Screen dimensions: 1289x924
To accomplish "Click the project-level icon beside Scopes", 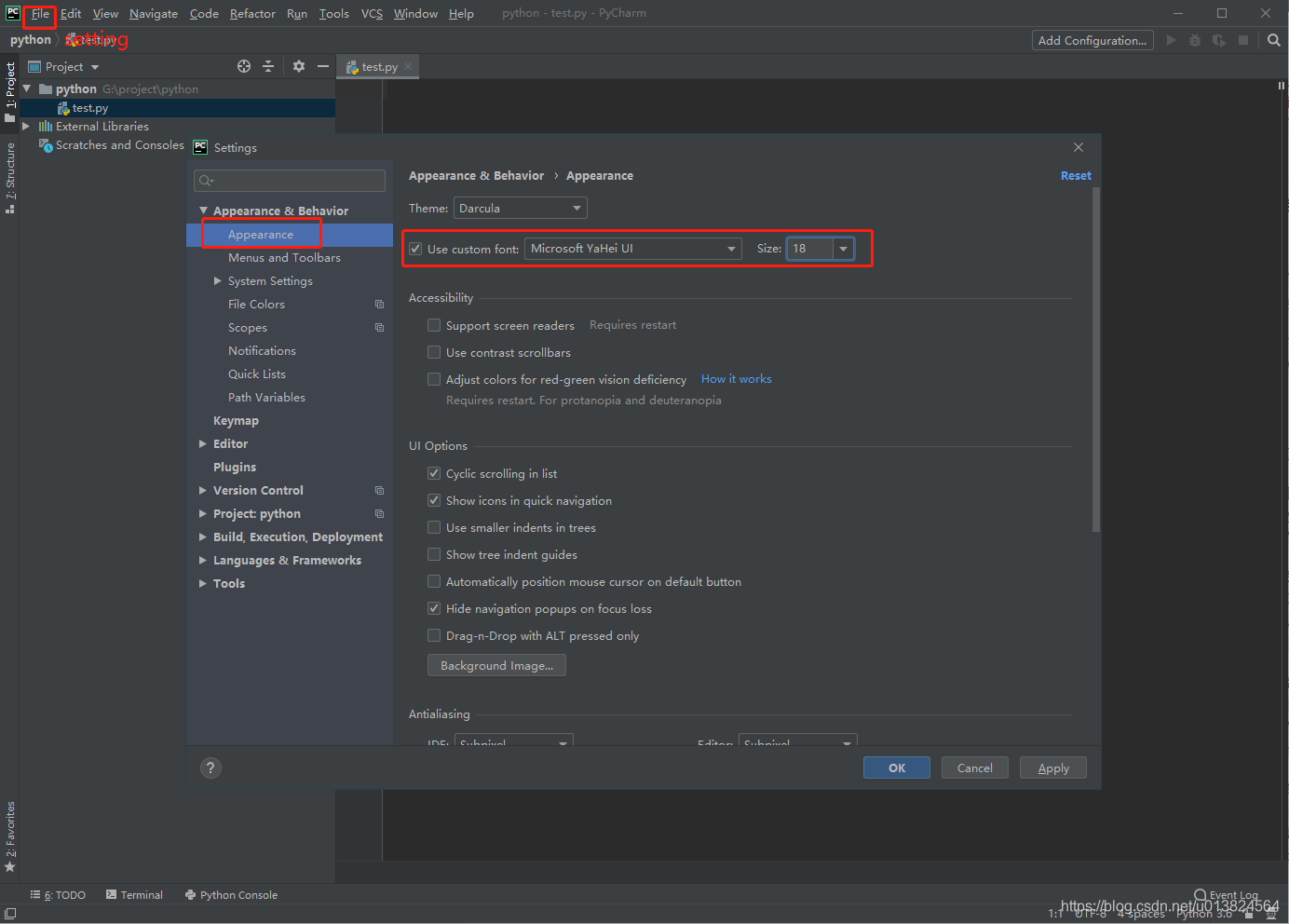I will pos(379,328).
